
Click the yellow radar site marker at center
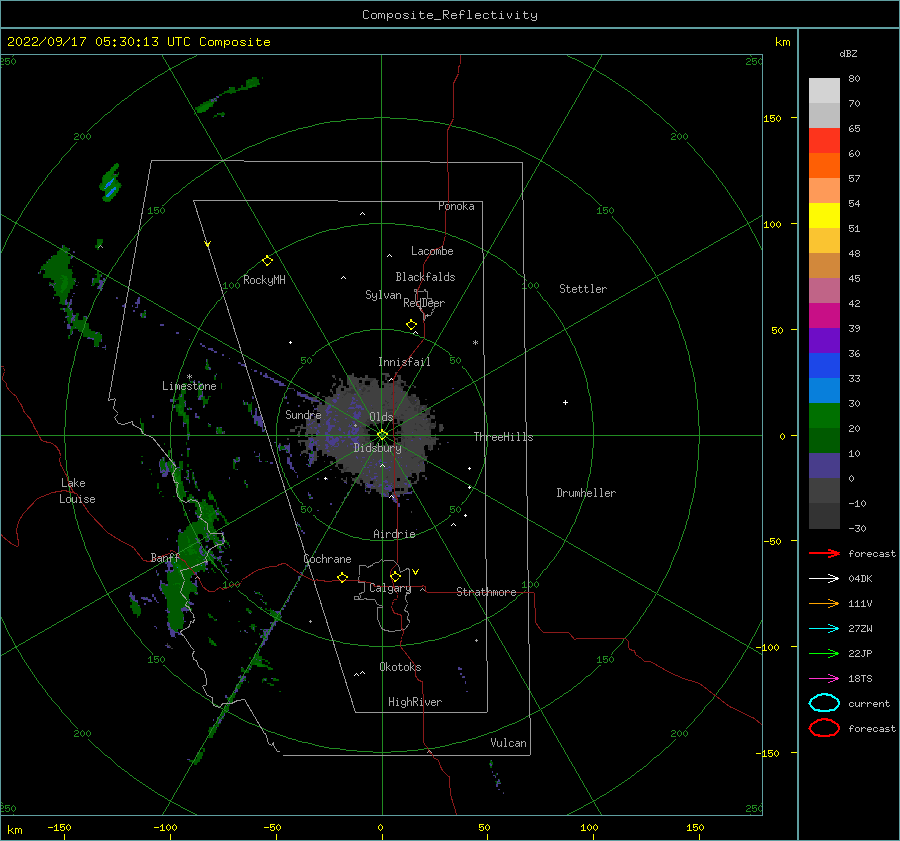click(x=382, y=435)
